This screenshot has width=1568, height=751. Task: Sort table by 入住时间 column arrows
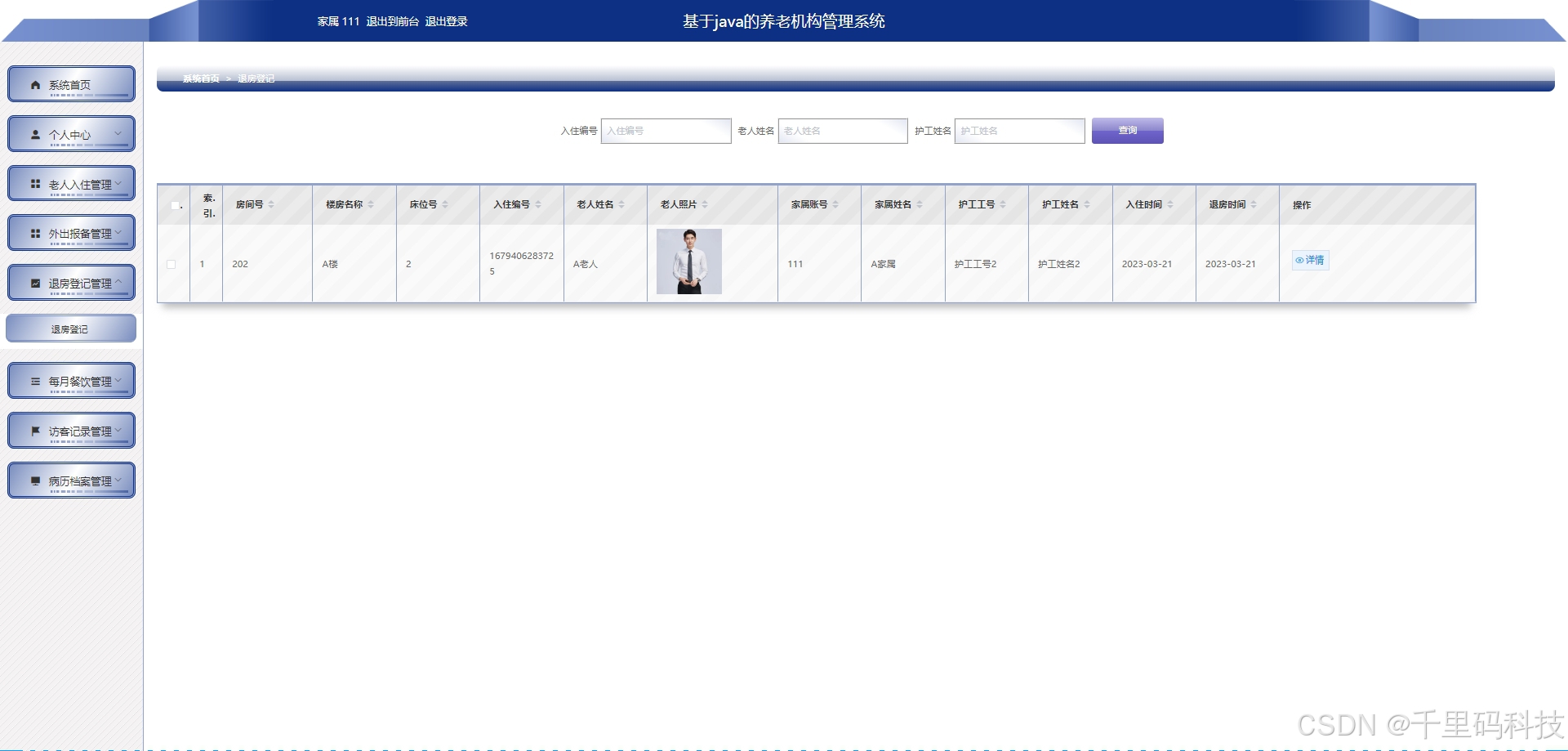(x=1170, y=204)
